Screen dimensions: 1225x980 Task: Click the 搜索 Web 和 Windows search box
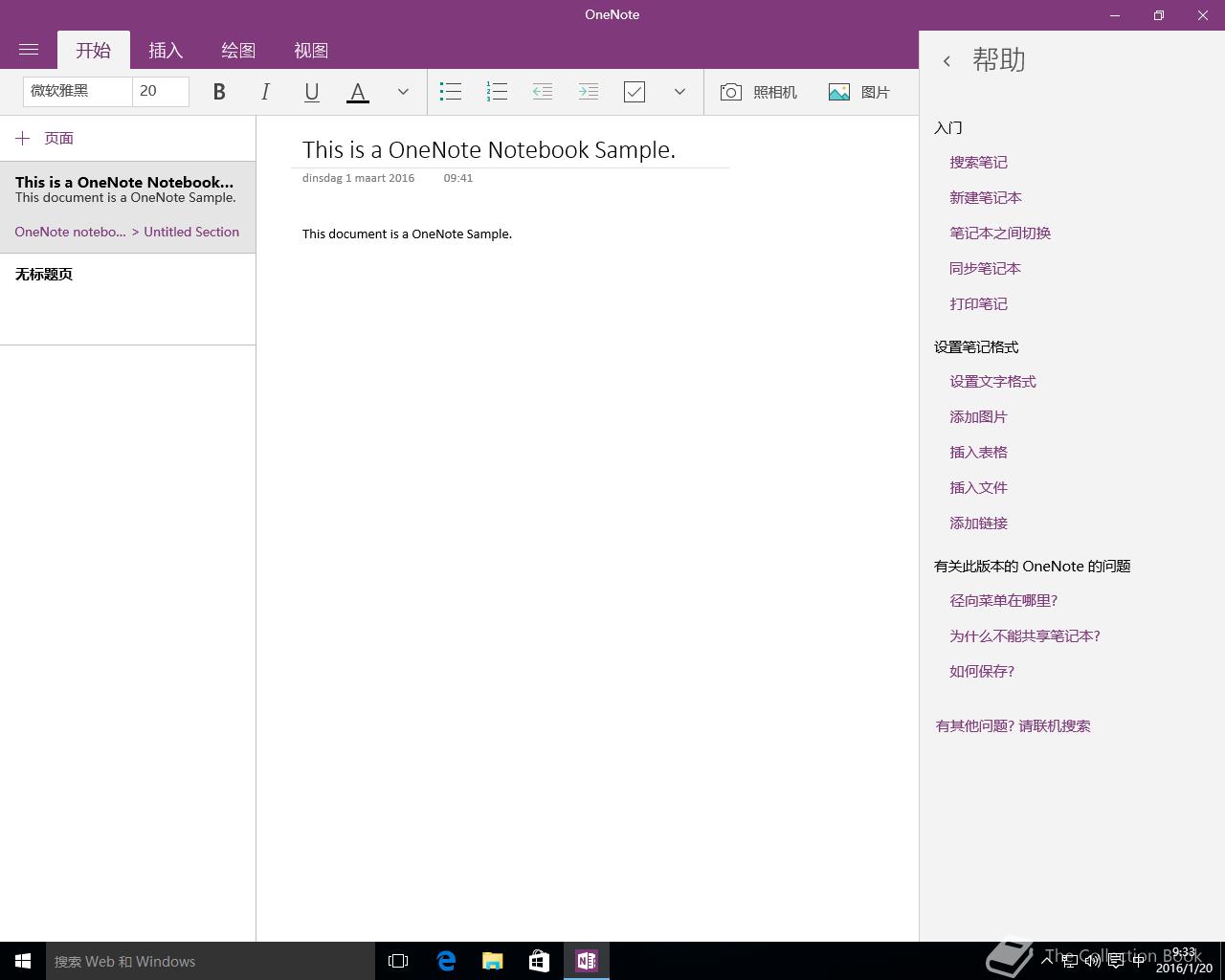click(211, 961)
